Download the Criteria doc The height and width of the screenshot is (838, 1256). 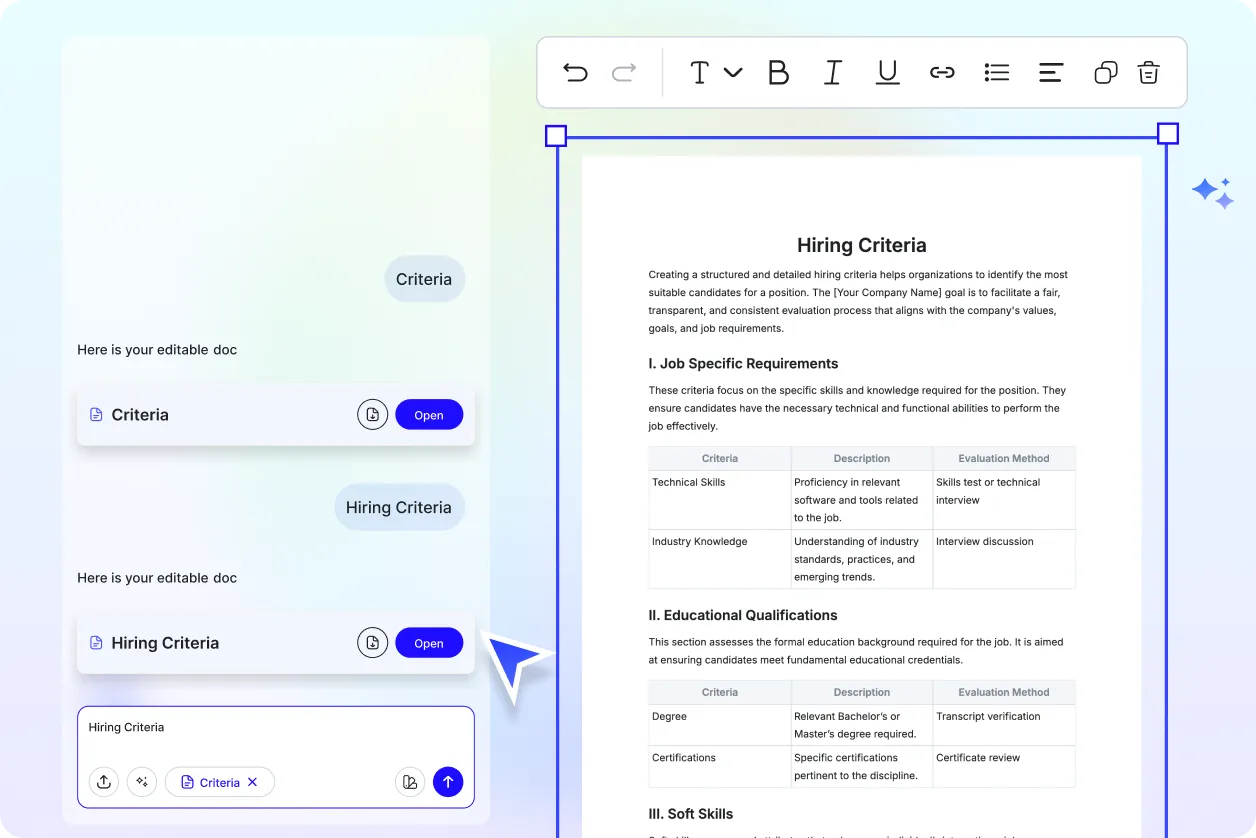[x=372, y=415]
